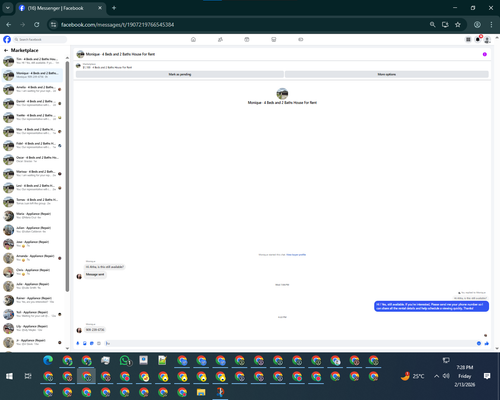The width and height of the screenshot is (500, 400).
Task: Click the zoom magnifier icon in address bar
Action: pos(433,25)
